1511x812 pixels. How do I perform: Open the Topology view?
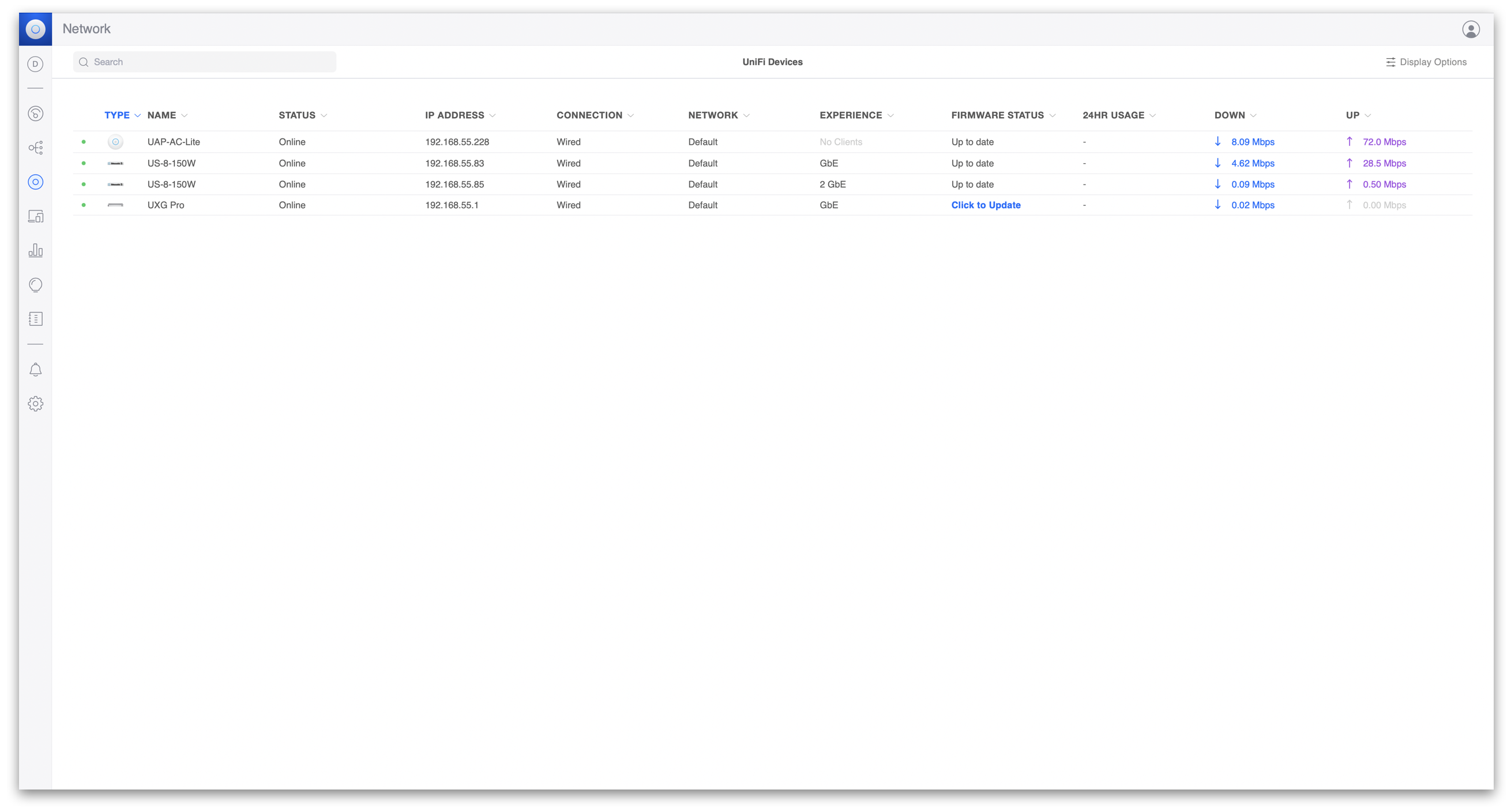35,147
